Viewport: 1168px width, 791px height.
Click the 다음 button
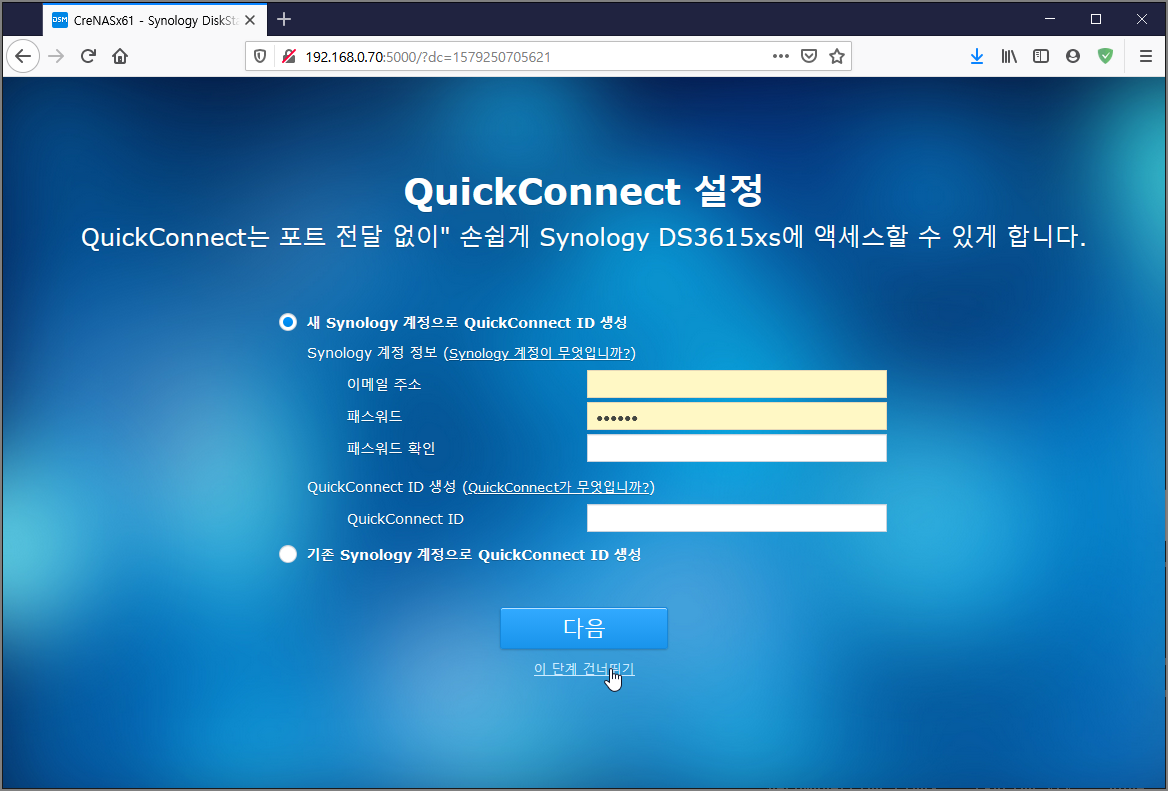click(584, 629)
